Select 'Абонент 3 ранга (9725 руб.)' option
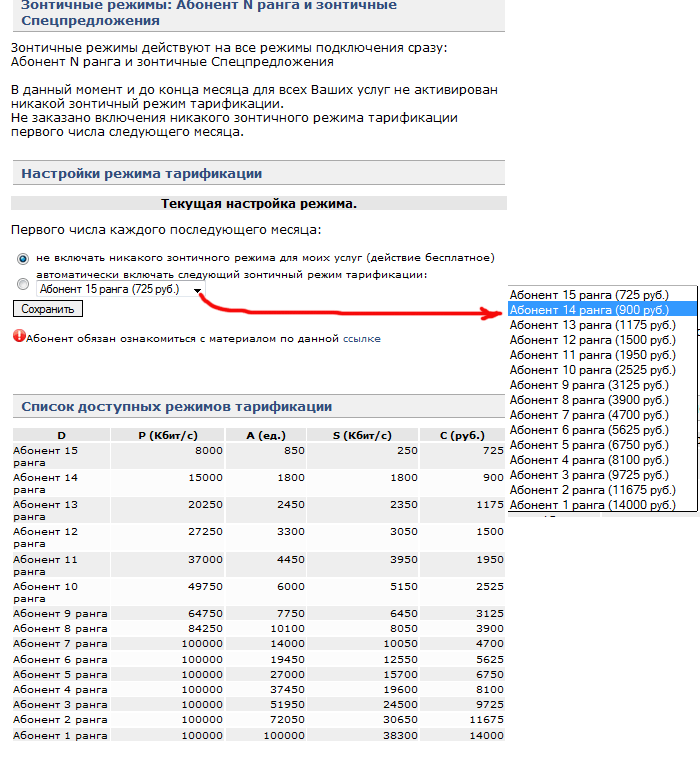 click(x=603, y=475)
